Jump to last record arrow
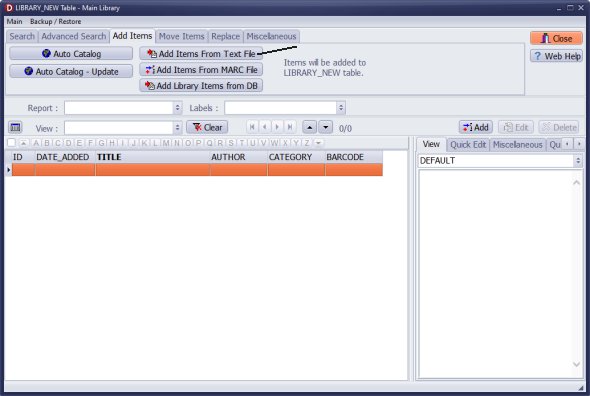Screen dimensions: 590x396 [x=290, y=127]
